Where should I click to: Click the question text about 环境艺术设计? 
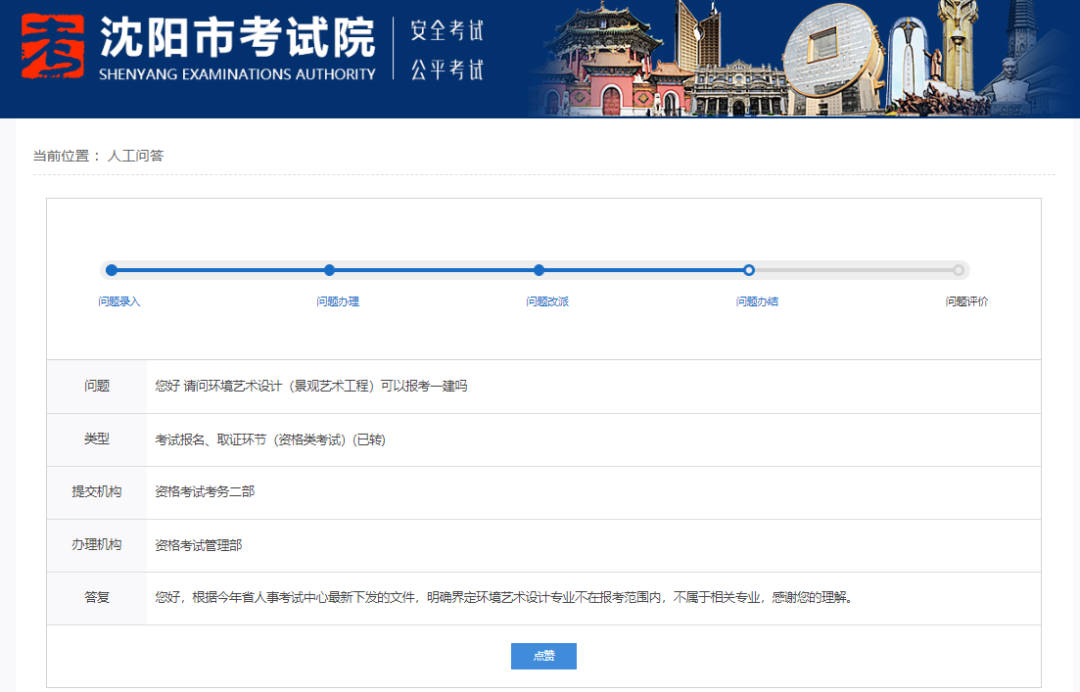[311, 386]
